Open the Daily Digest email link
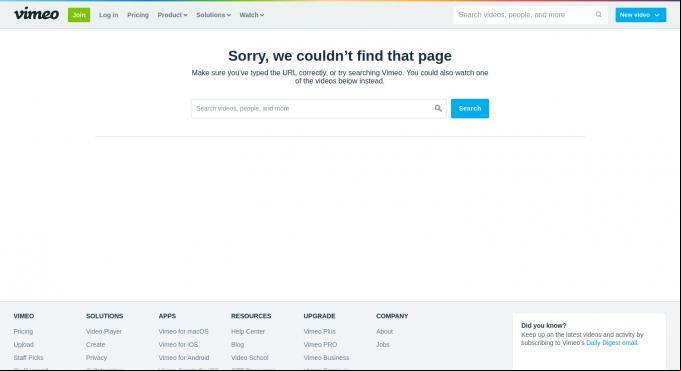 pyautogui.click(x=612, y=343)
